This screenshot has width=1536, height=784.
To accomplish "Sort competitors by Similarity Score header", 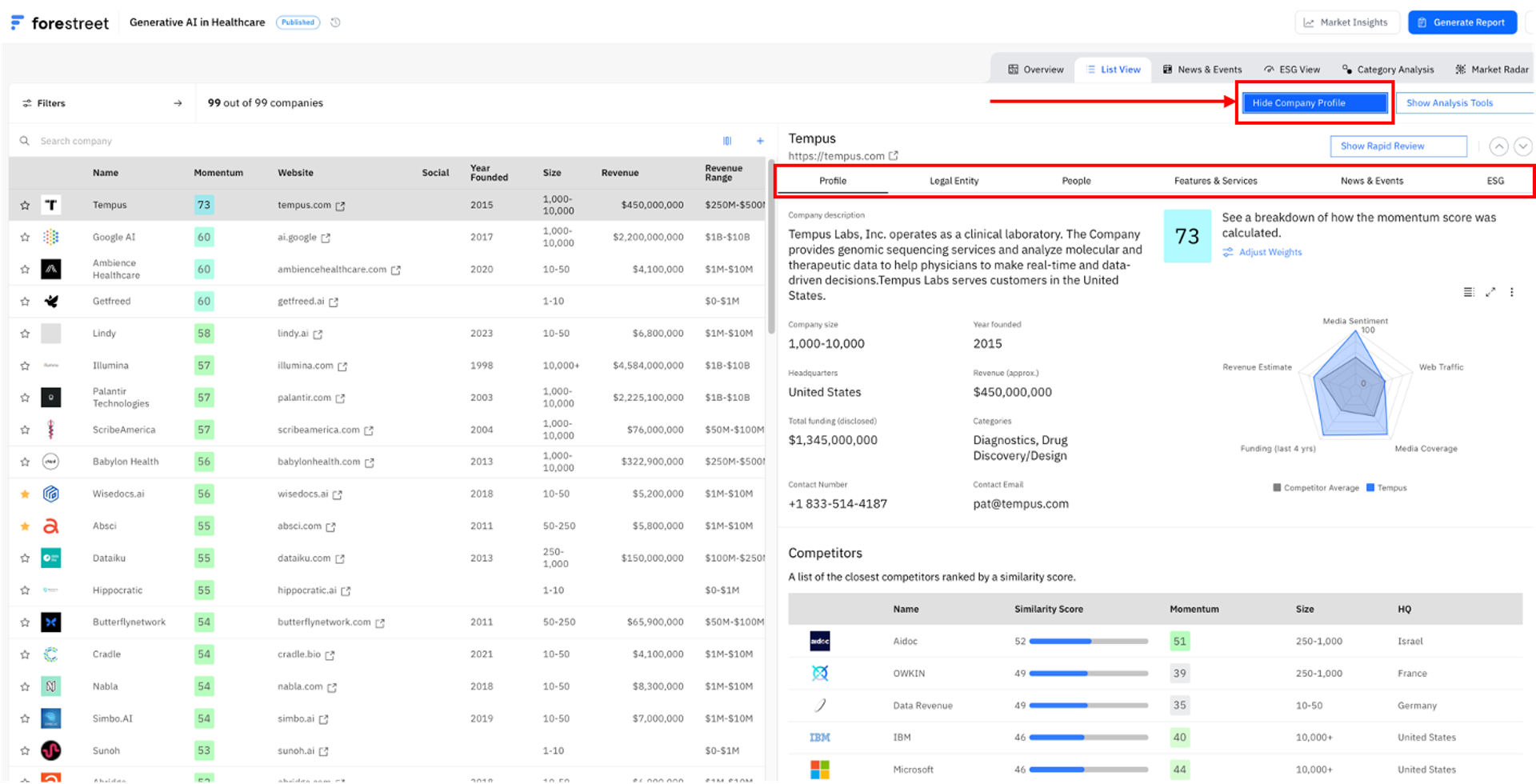I will coord(1049,609).
